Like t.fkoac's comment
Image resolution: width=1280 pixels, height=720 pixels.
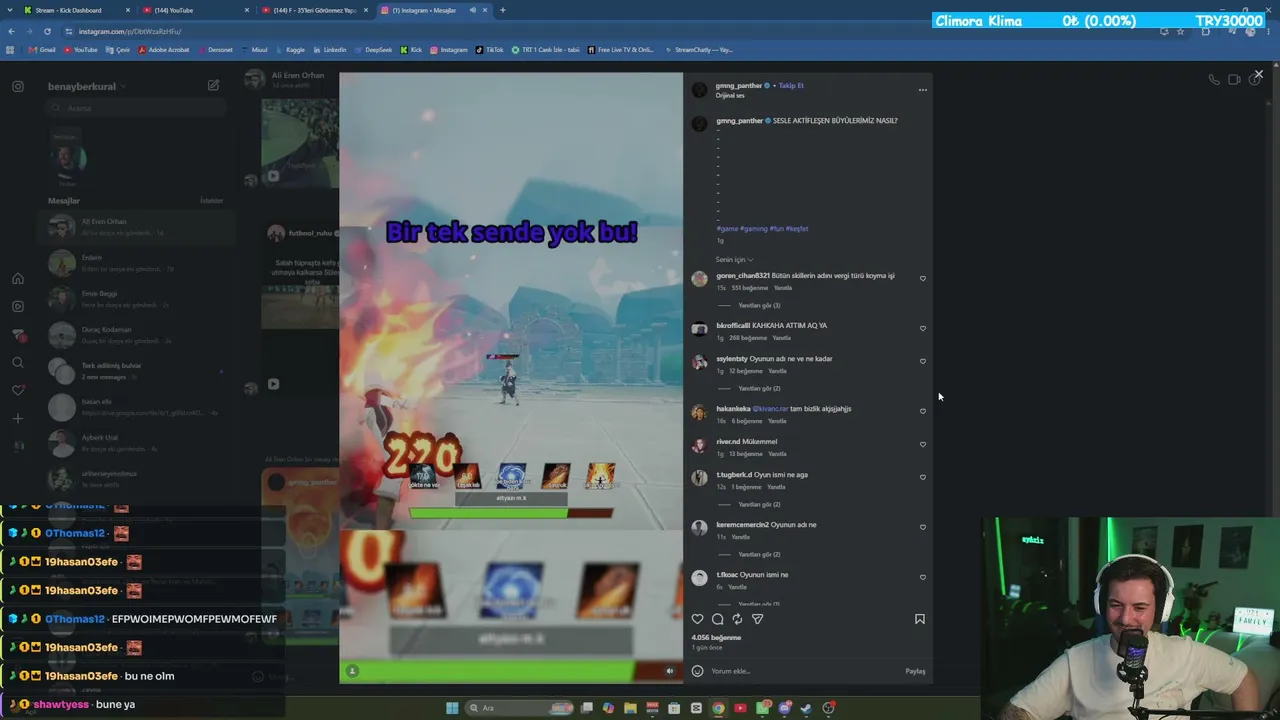(x=923, y=577)
